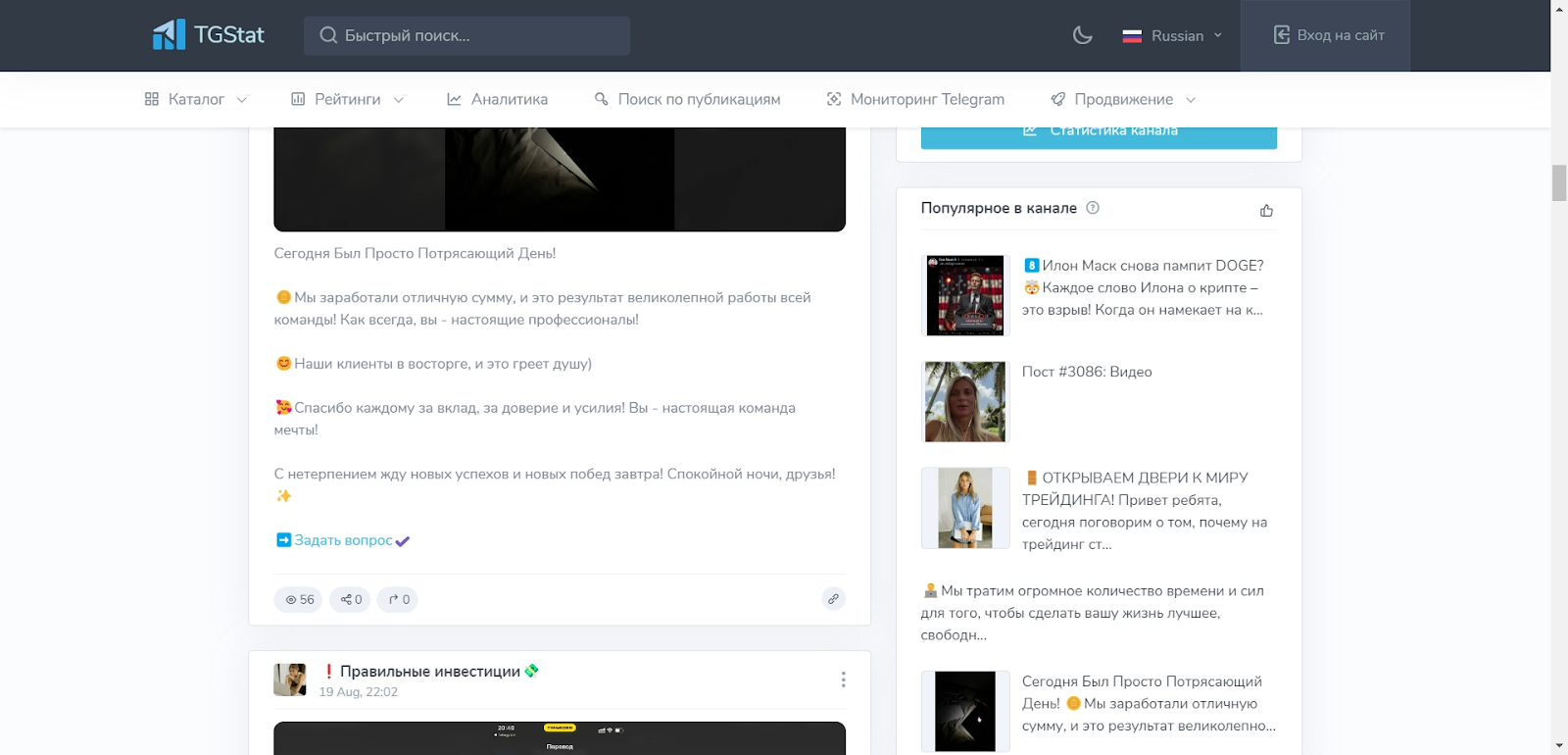Toggle dark mode with the moon icon
The image size is (1568, 755).
pos(1082,35)
